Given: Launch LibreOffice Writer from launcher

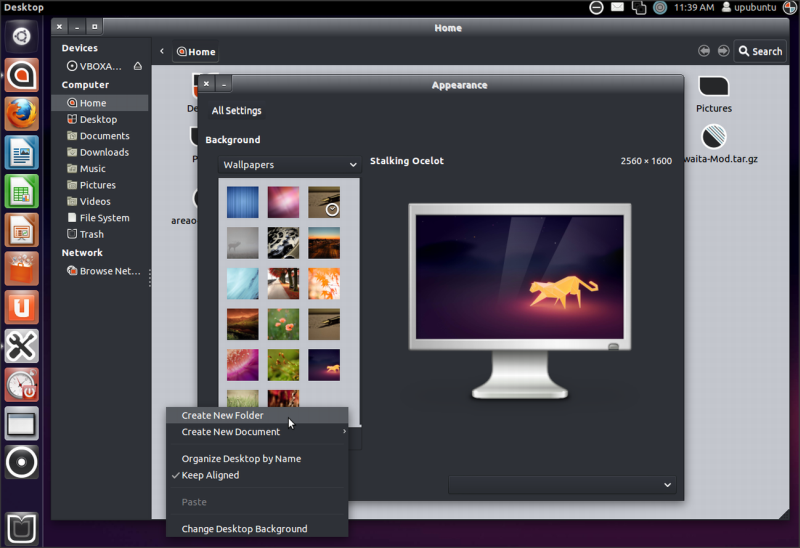Looking at the screenshot, I should click(x=21, y=153).
